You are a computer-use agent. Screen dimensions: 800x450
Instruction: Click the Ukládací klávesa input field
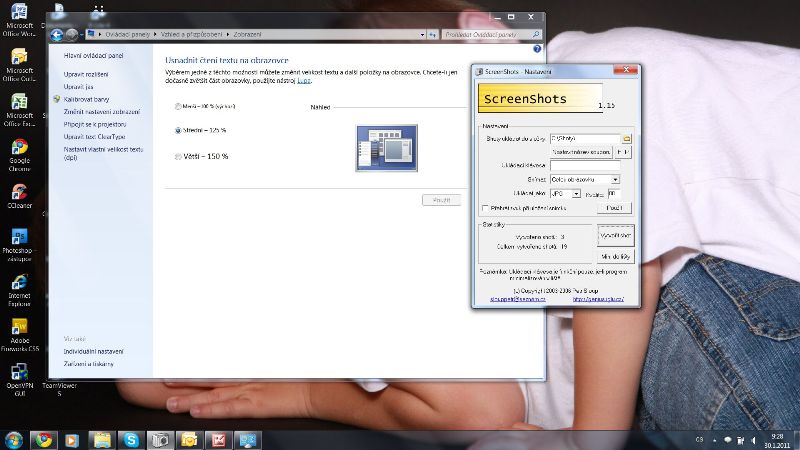pos(585,165)
